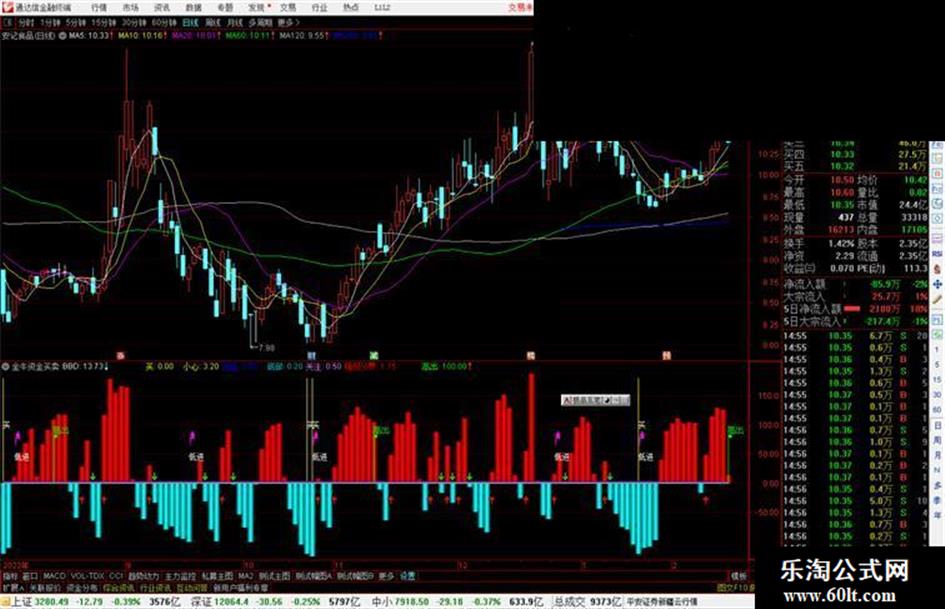
Task: Switch to 60-minute period via sidebar '60'
Action: point(937,410)
